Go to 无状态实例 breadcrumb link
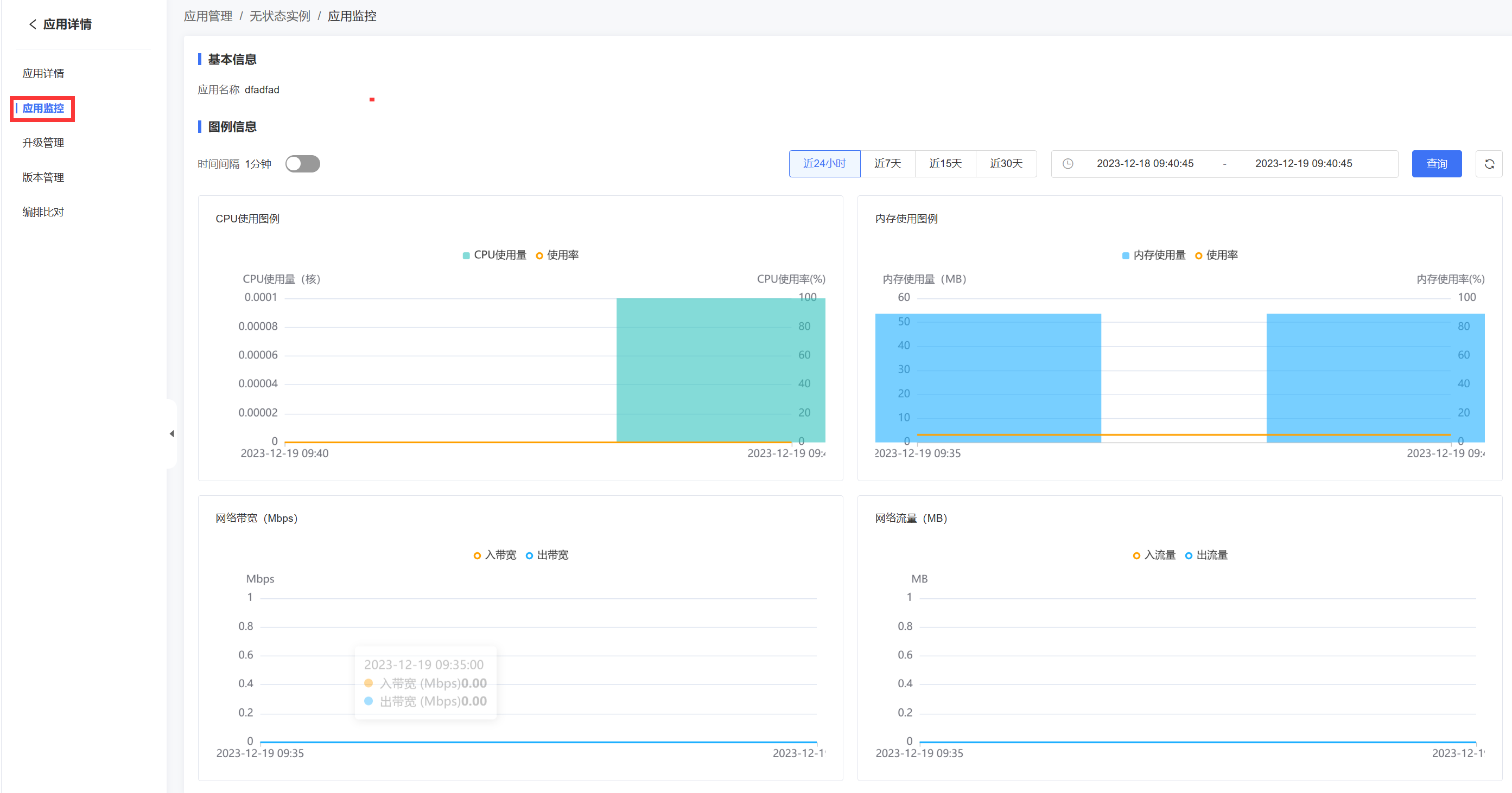This screenshot has height=793, width=1512. [x=279, y=16]
